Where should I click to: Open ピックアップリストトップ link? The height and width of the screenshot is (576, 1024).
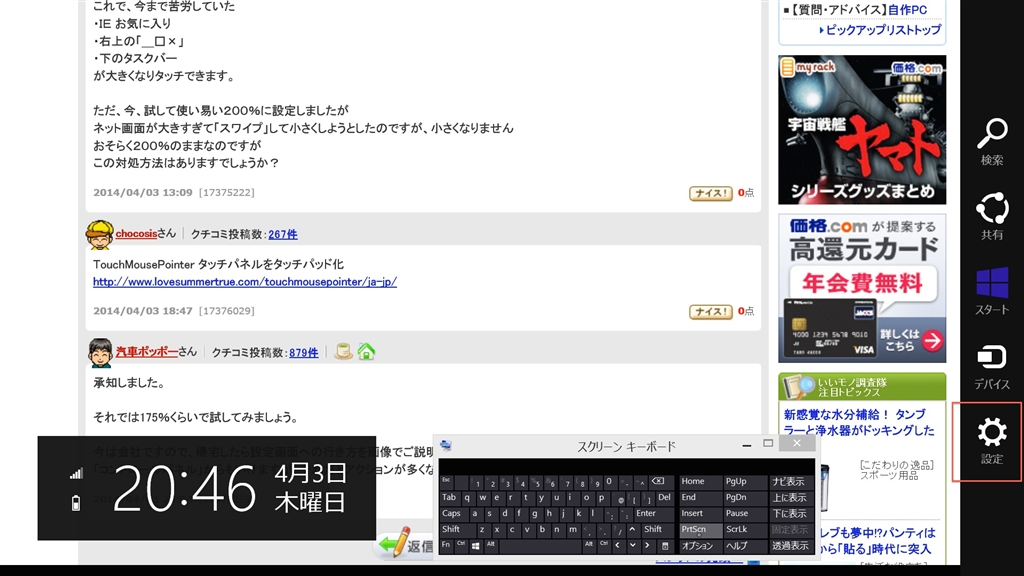(884, 30)
